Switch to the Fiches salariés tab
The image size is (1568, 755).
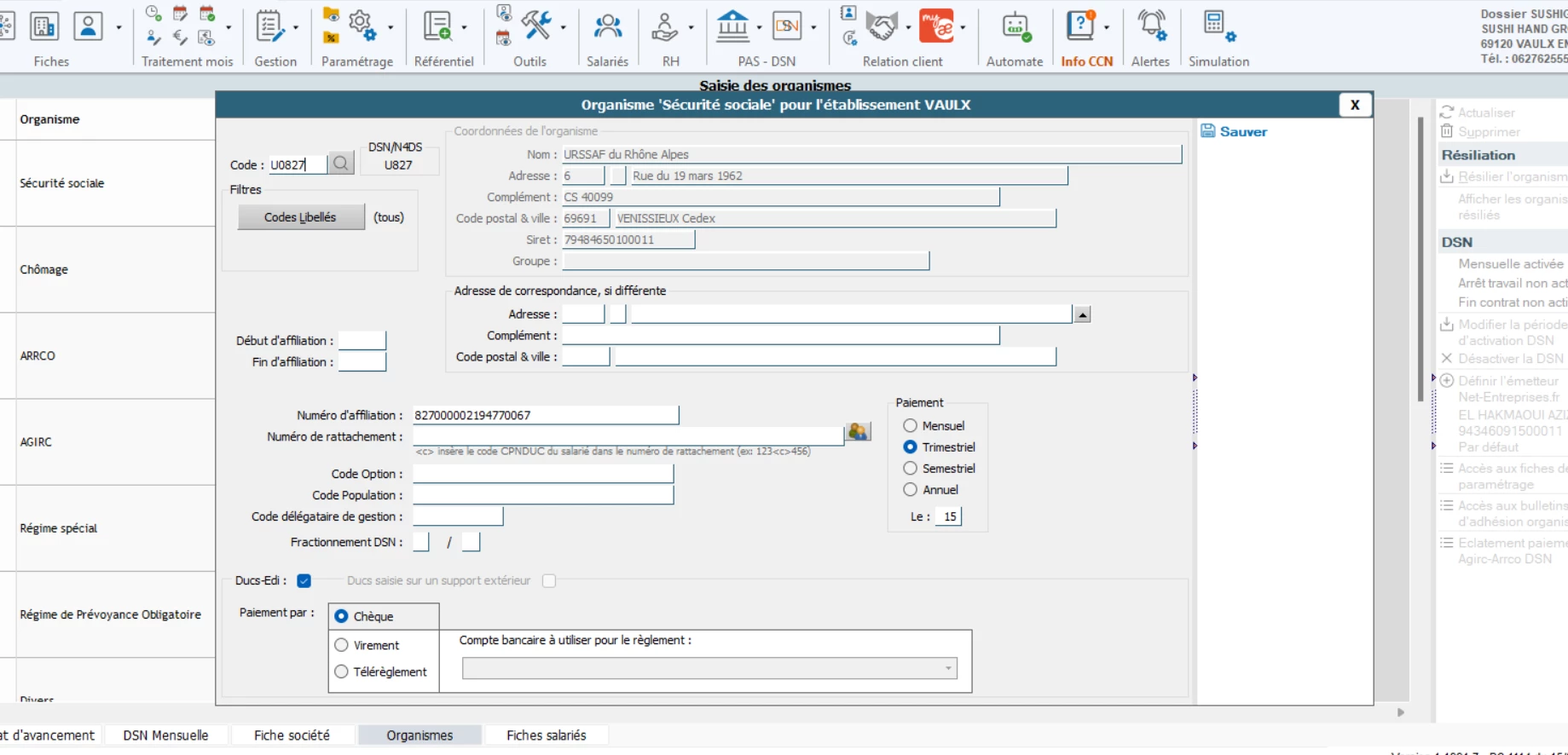tap(546, 735)
